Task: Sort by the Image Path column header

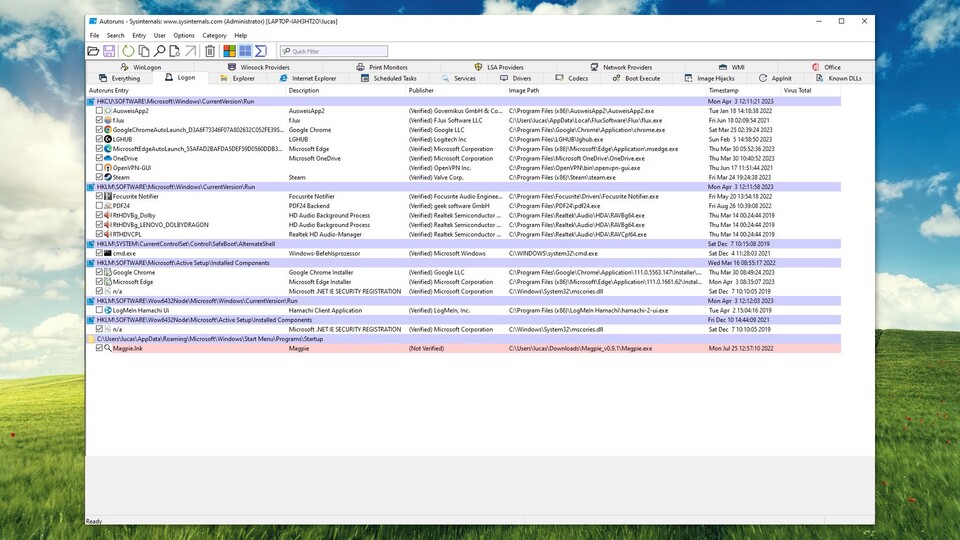Action: click(x=606, y=91)
